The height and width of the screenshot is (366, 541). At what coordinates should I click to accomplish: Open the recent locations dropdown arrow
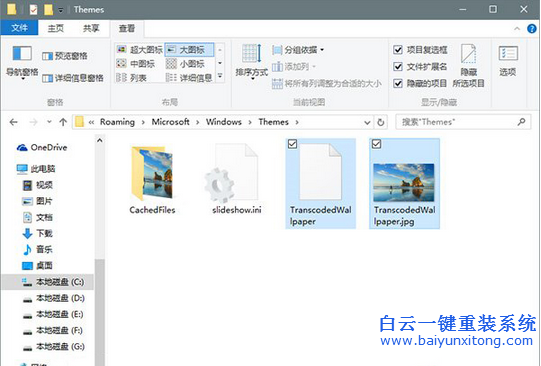tap(49, 122)
